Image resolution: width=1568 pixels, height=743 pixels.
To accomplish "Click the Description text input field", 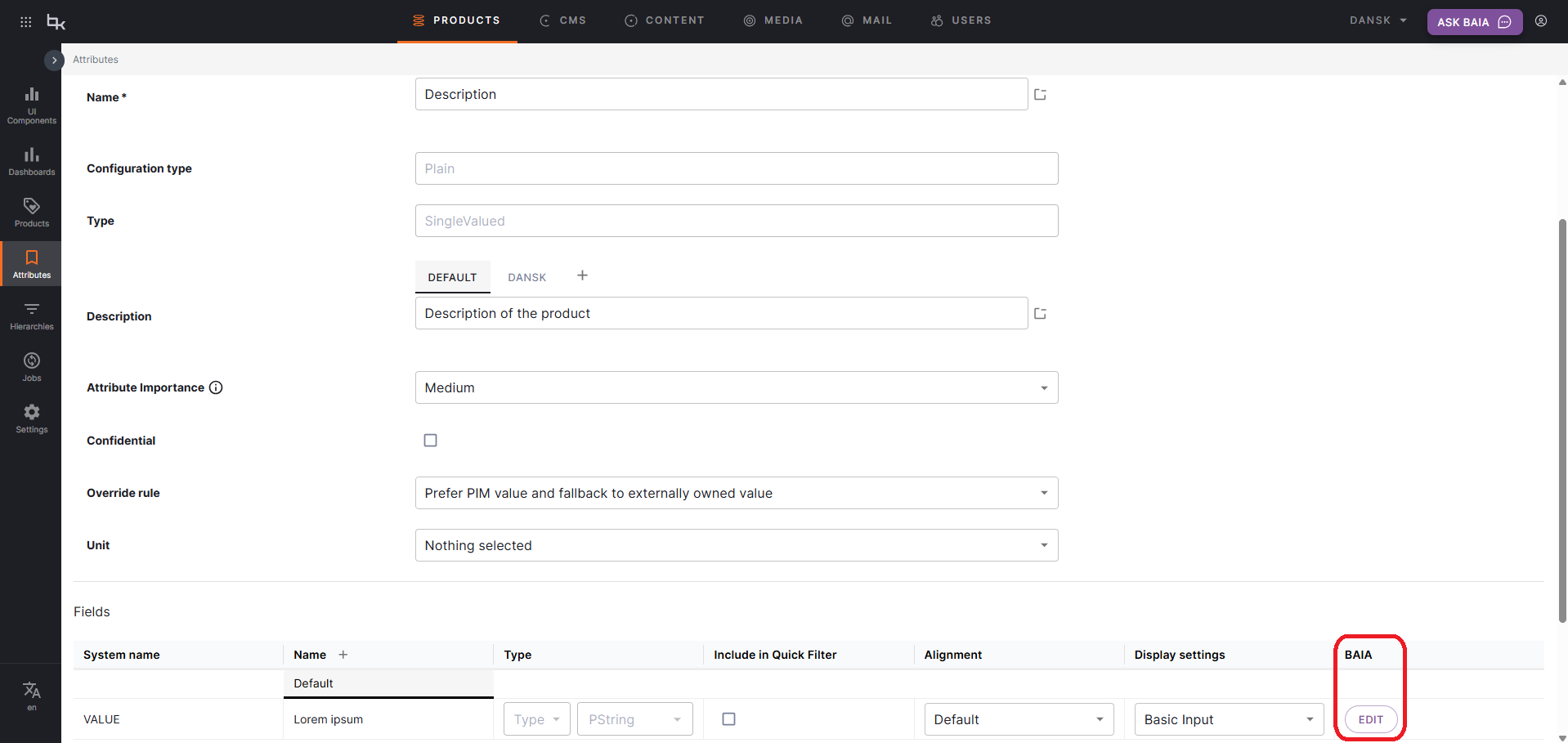I will coord(721,313).
